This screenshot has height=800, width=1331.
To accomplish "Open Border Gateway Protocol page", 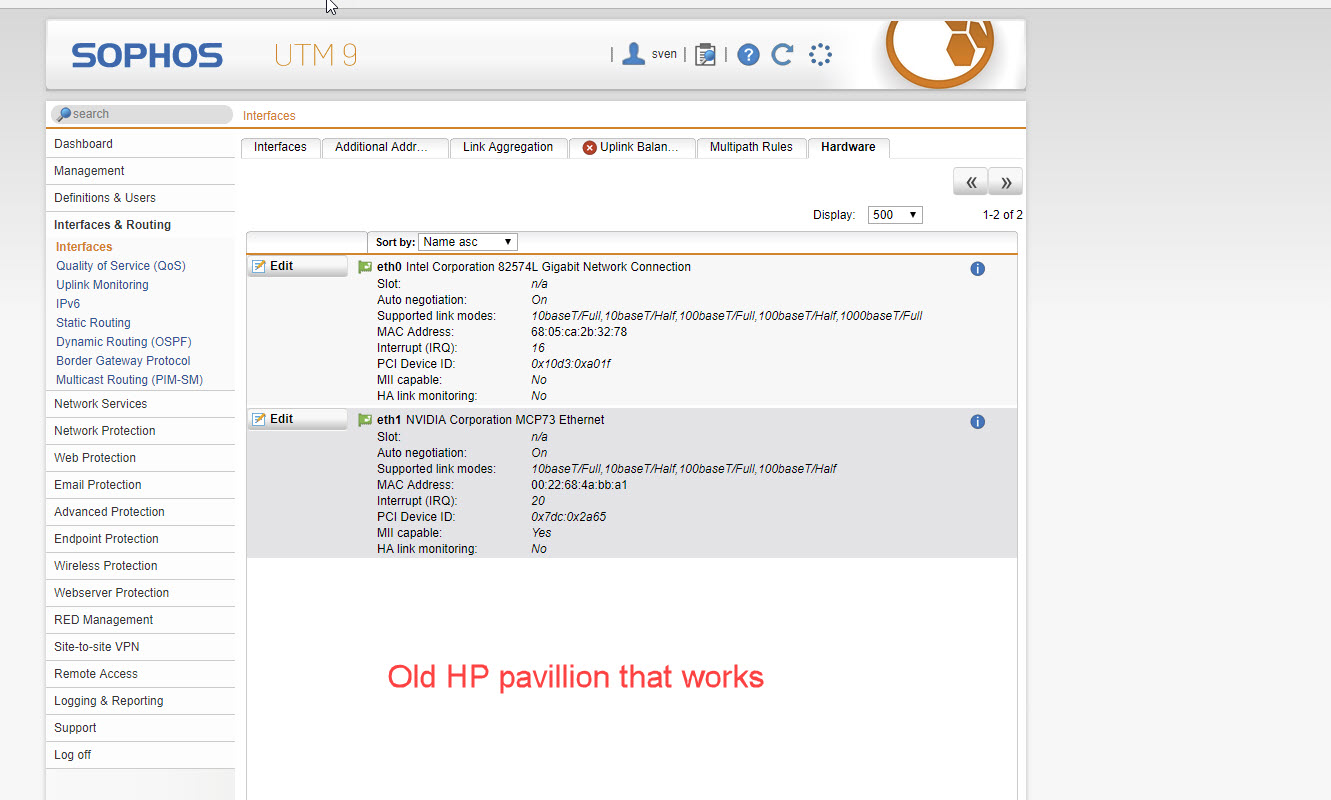I will pos(123,361).
